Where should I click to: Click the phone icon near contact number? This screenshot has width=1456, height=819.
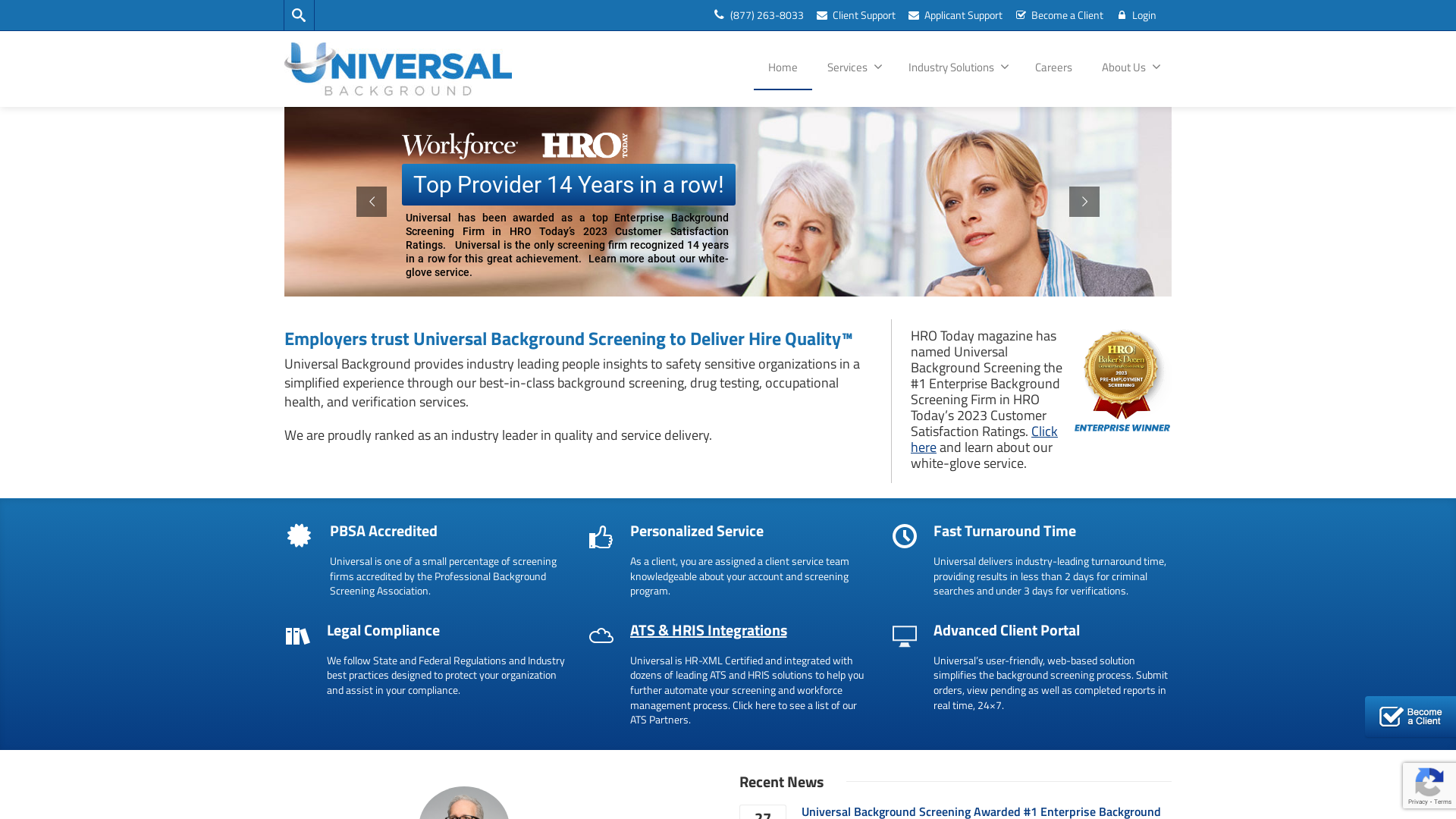click(x=718, y=14)
